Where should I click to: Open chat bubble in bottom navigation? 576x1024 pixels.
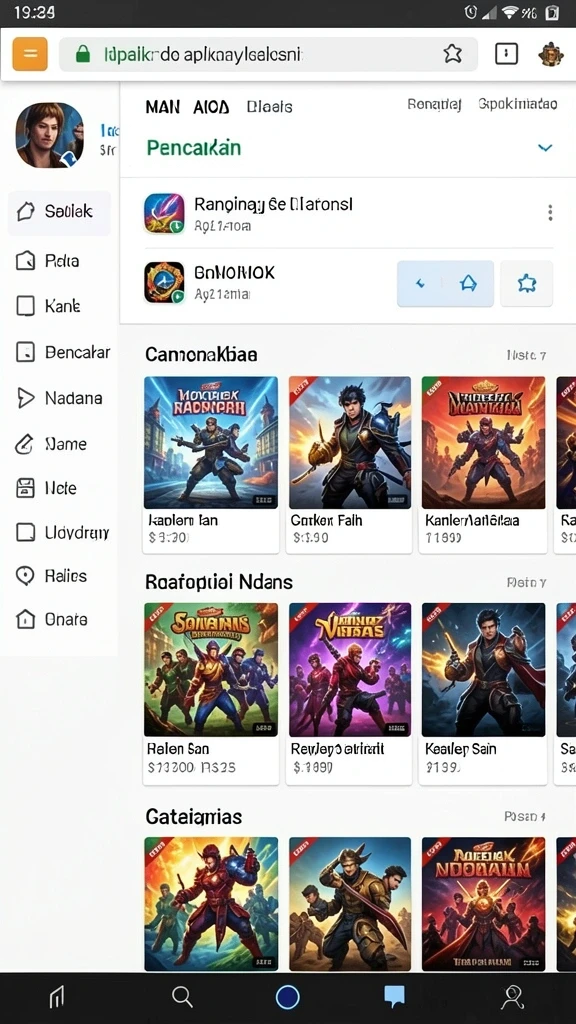coord(394,997)
